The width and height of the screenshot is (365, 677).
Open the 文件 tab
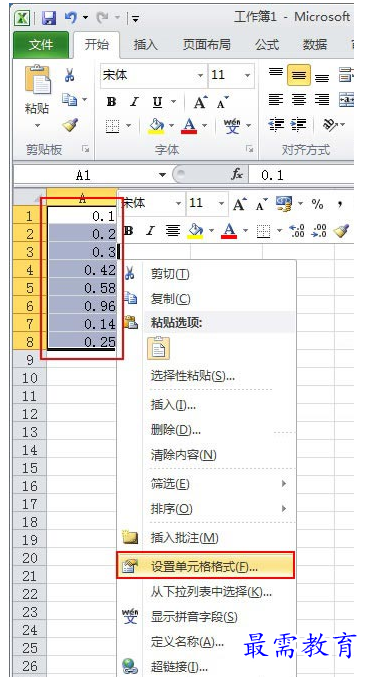pyautogui.click(x=41, y=44)
